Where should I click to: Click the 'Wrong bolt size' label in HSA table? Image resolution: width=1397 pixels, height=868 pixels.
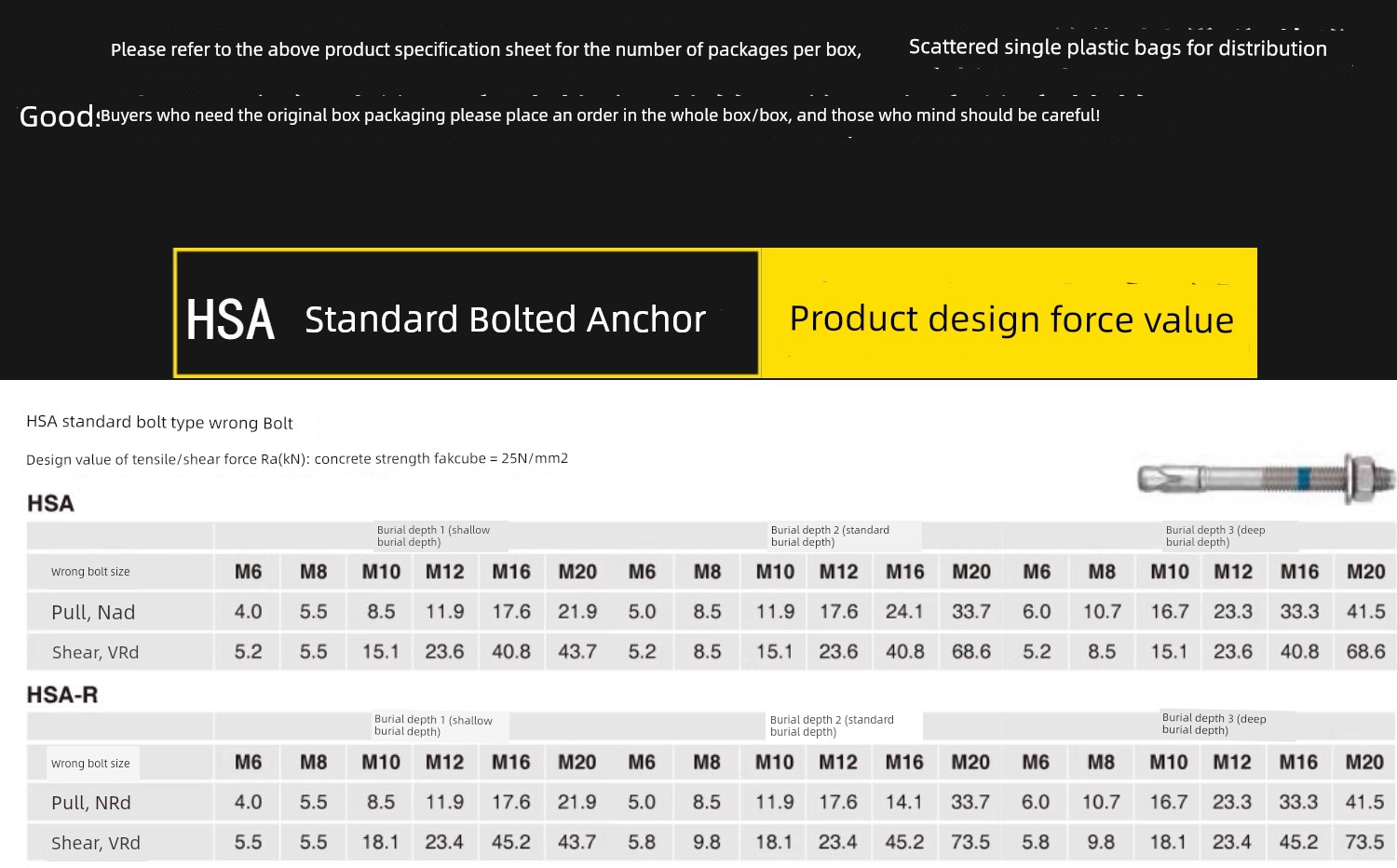(x=90, y=572)
